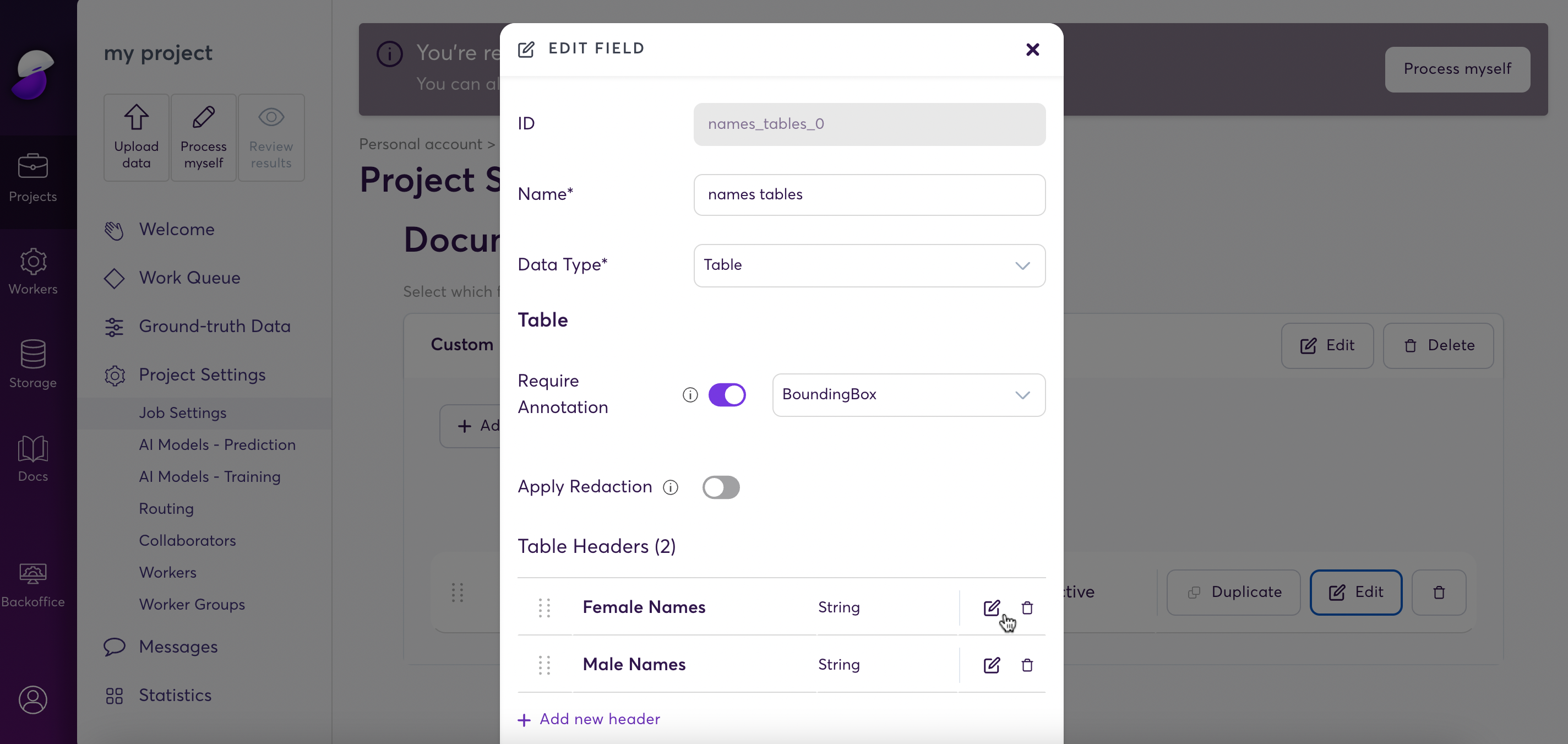Open Statistics page
Screen dimensions: 1568x744
(175, 696)
